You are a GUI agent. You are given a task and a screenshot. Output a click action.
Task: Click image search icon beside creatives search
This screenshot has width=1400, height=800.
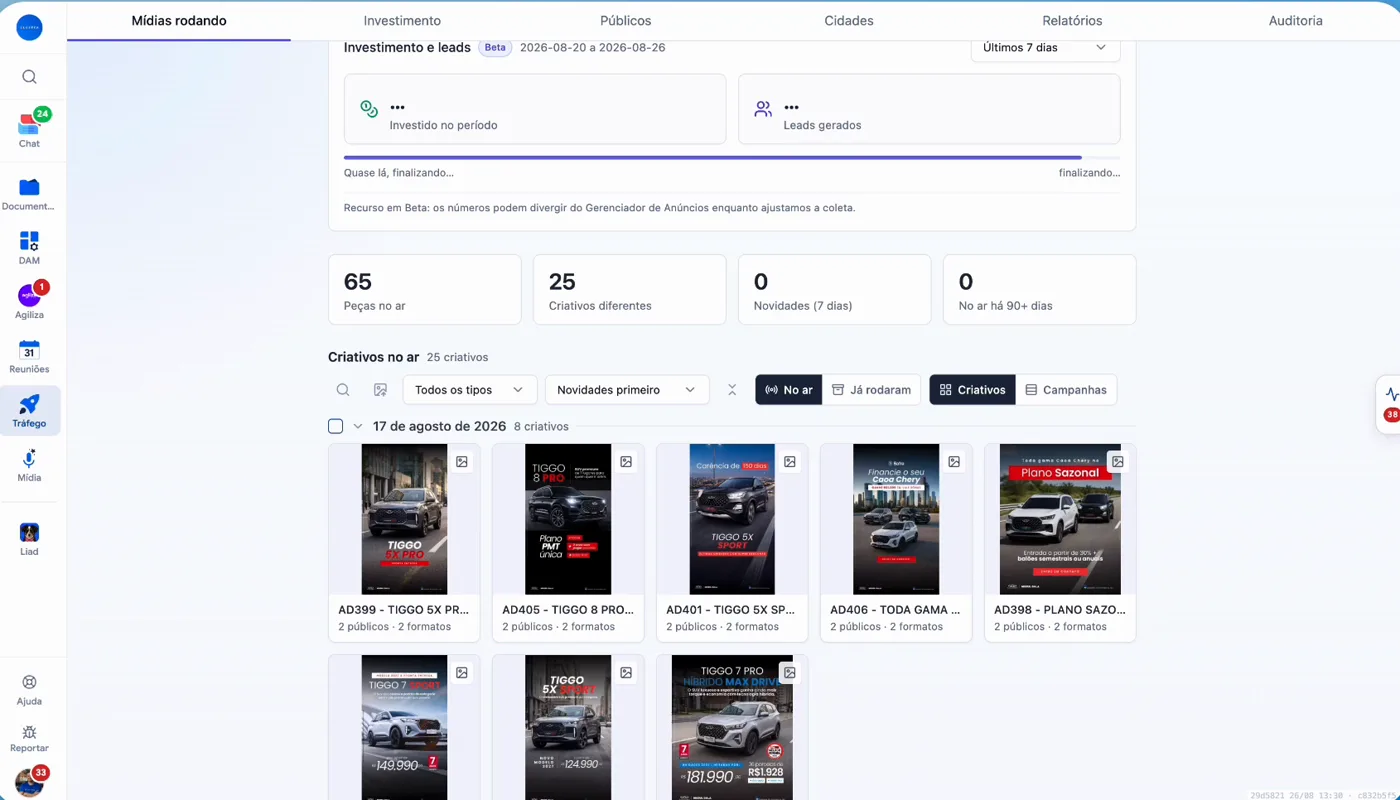(x=380, y=390)
